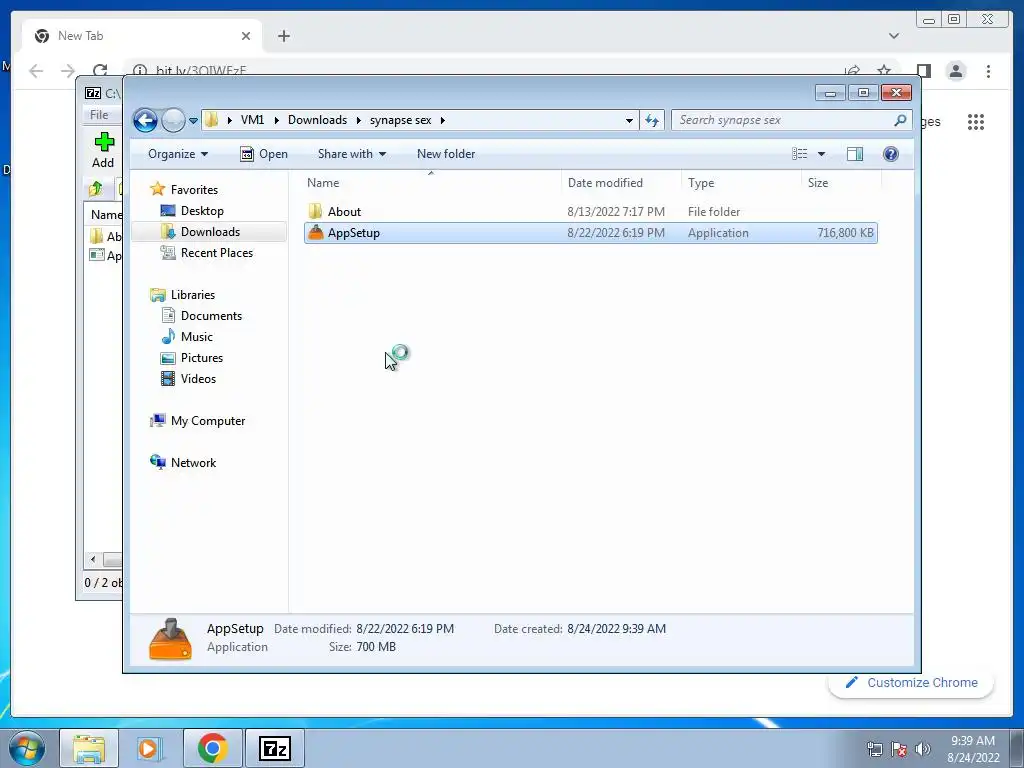Open the Share with dropdown

tap(351, 154)
